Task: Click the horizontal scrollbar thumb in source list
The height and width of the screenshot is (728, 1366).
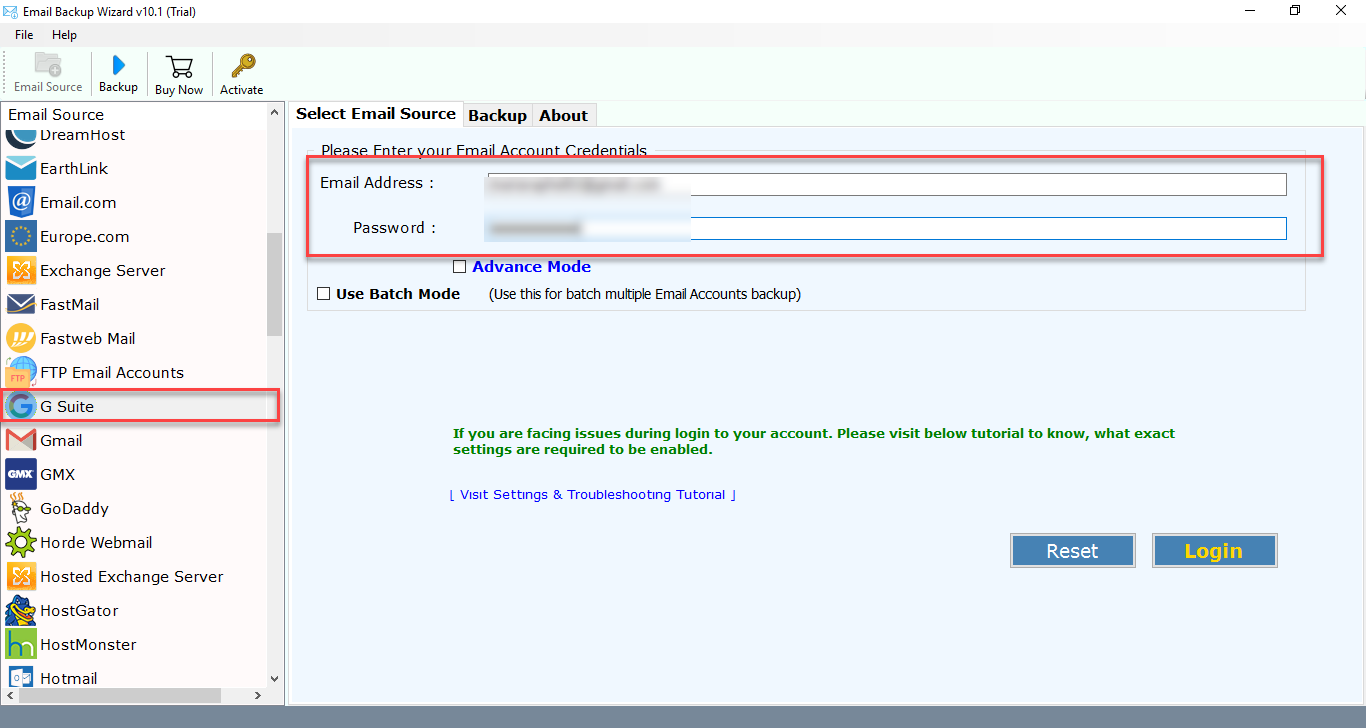Action: [120, 695]
